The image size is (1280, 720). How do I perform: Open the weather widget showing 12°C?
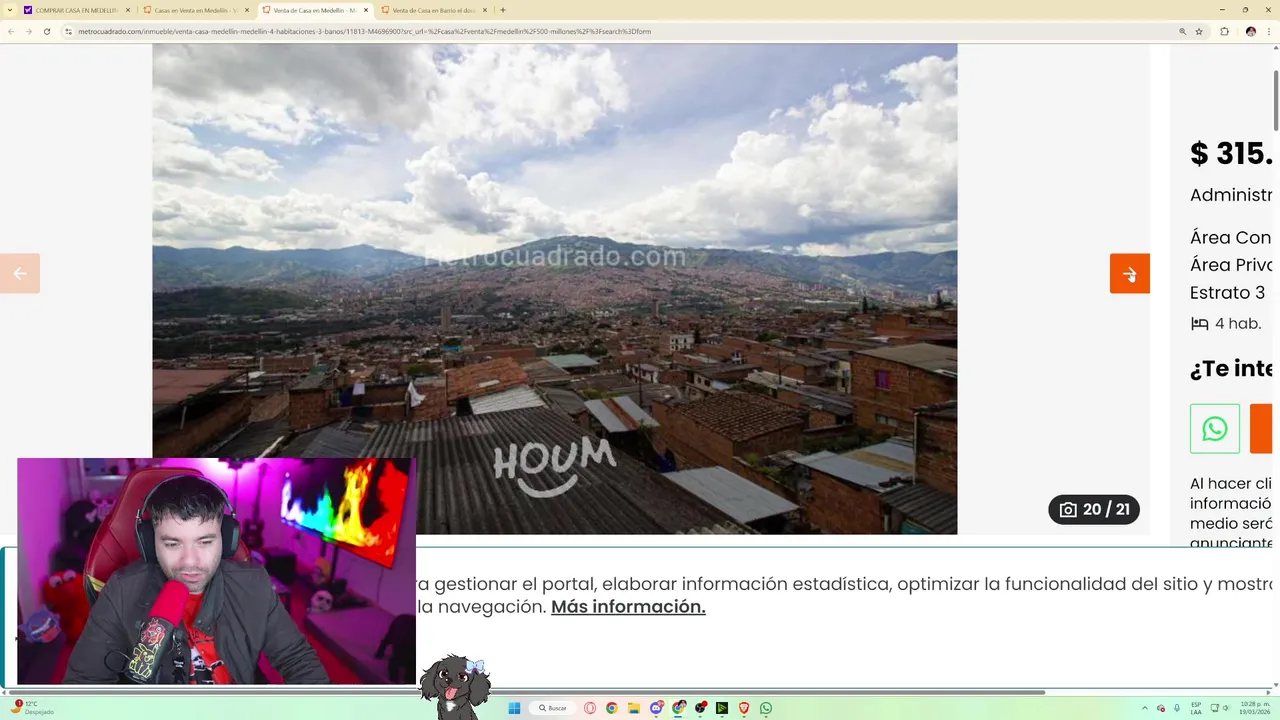34,708
